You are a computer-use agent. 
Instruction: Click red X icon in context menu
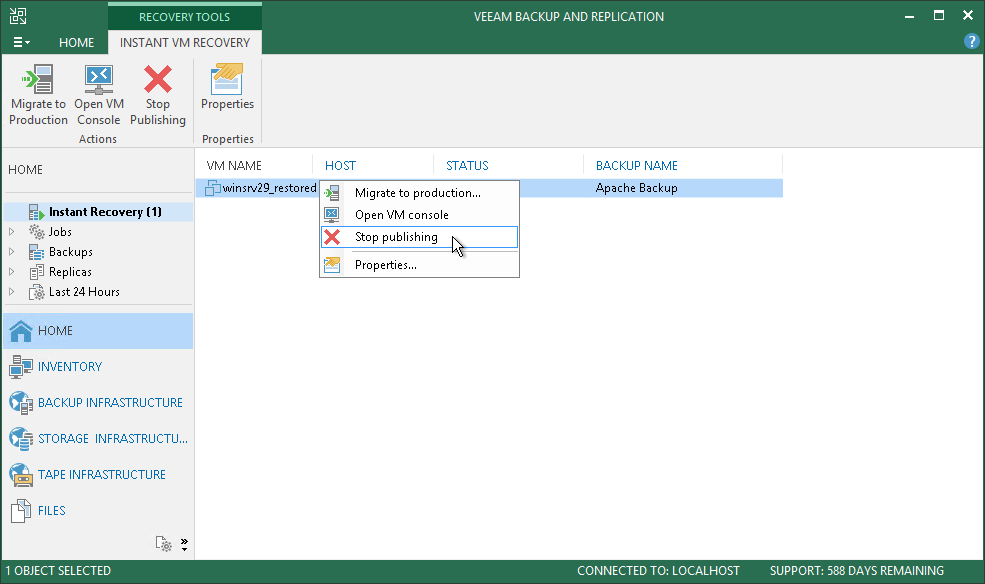[332, 237]
